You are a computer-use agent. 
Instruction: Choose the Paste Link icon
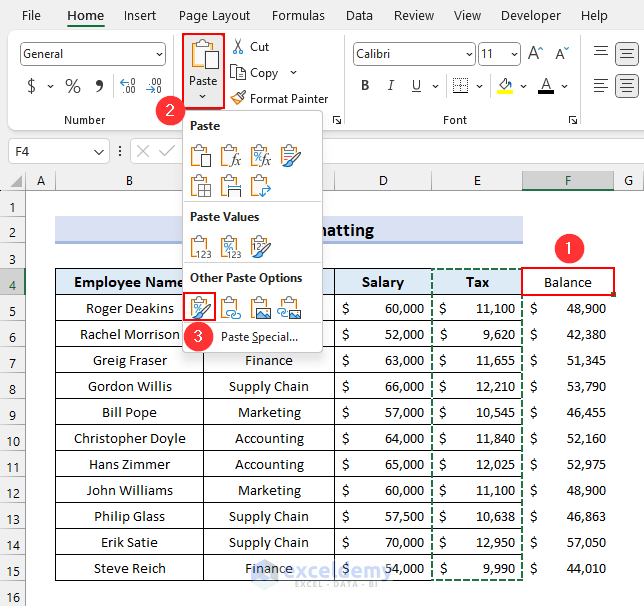(230, 306)
